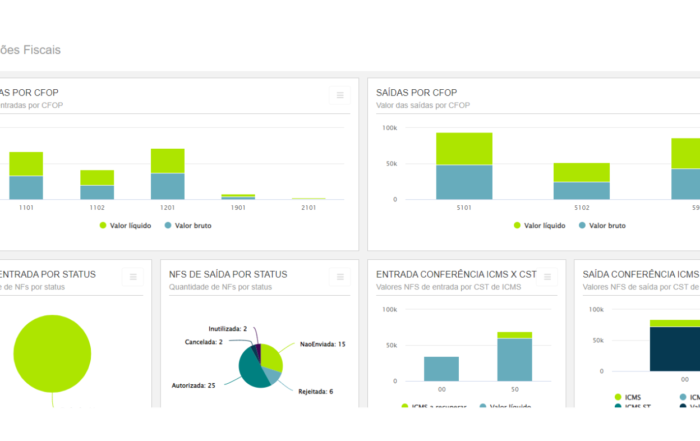
Task: Select the green segment of bar 1101
Action: [26, 164]
